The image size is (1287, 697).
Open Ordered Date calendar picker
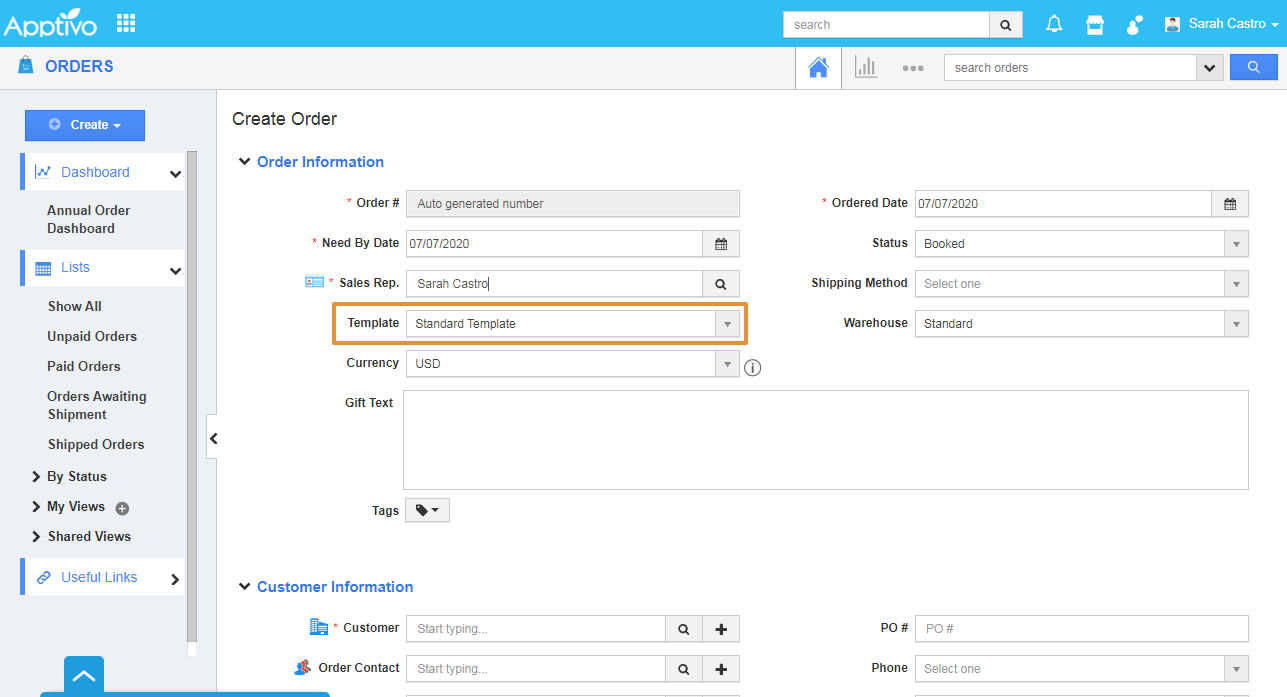(x=1230, y=204)
